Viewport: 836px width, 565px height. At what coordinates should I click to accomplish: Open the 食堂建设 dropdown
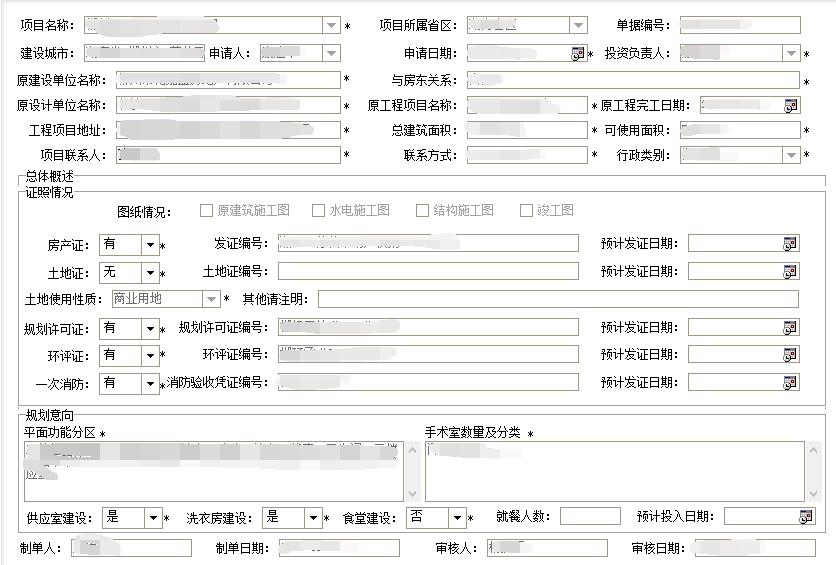pyautogui.click(x=457, y=517)
